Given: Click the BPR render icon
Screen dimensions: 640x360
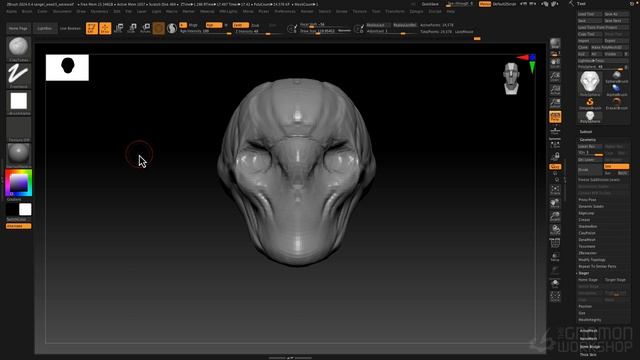Looking at the screenshot, I should (555, 44).
